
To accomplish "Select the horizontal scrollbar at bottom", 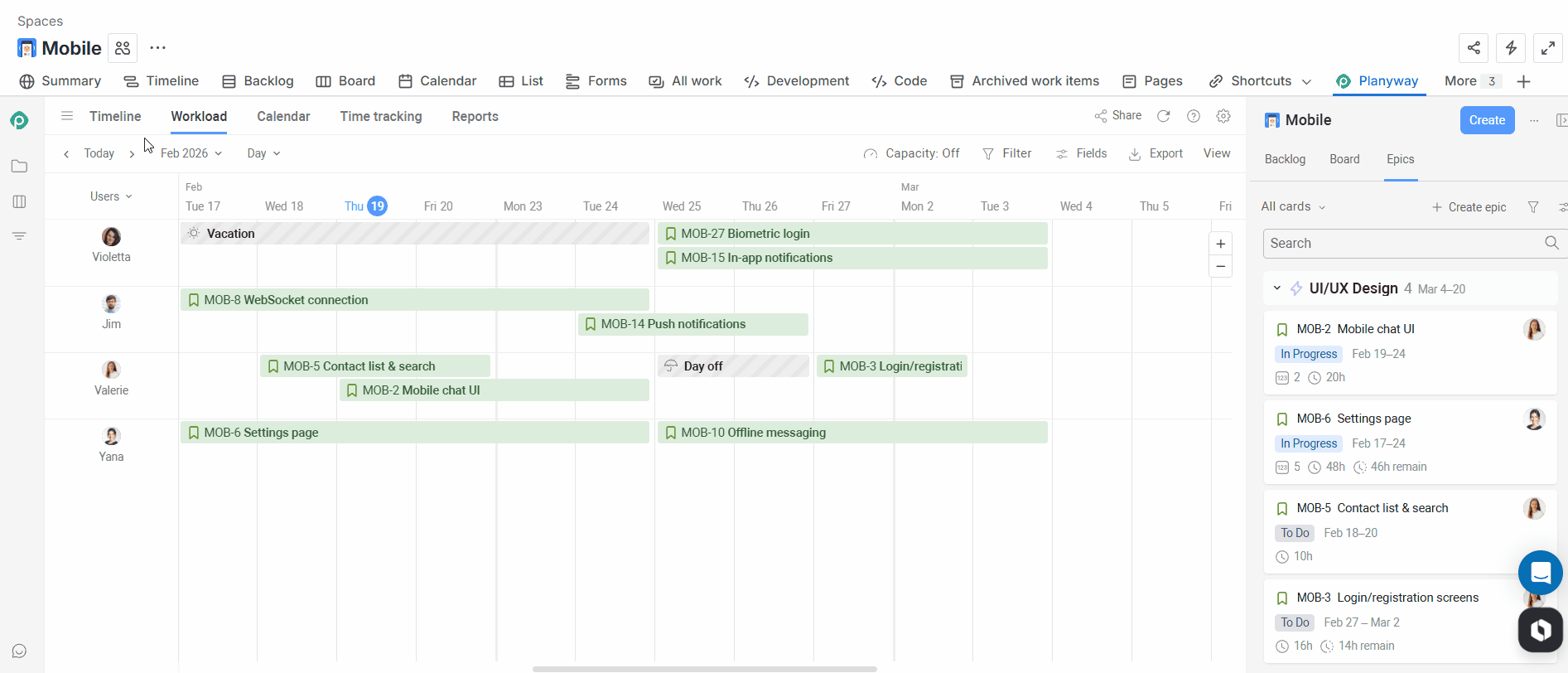I will pyautogui.click(x=704, y=669).
